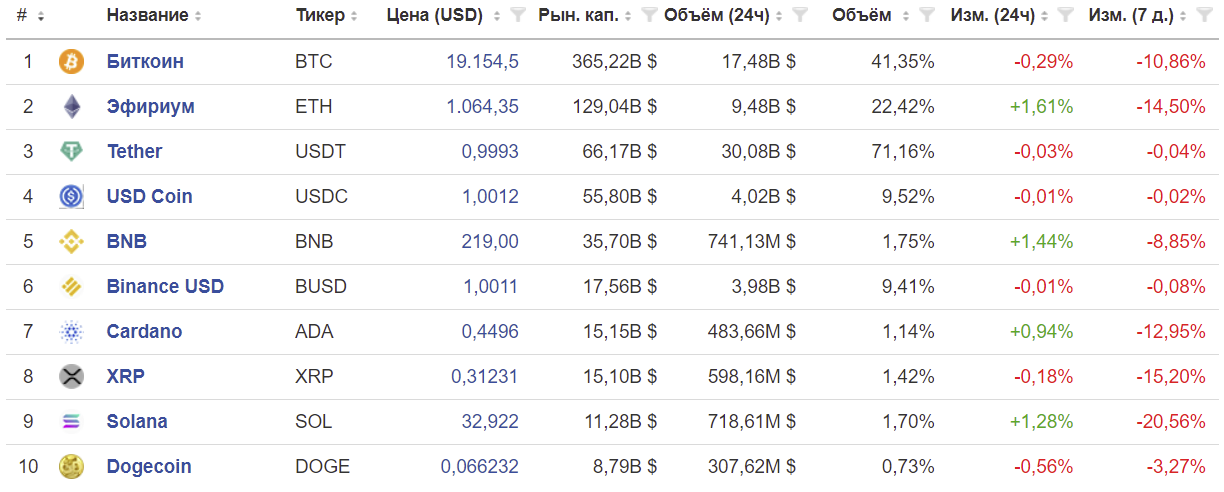This screenshot has width=1224, height=492.
Task: Click the Ethereum diamond logo icon
Action: tap(72, 107)
